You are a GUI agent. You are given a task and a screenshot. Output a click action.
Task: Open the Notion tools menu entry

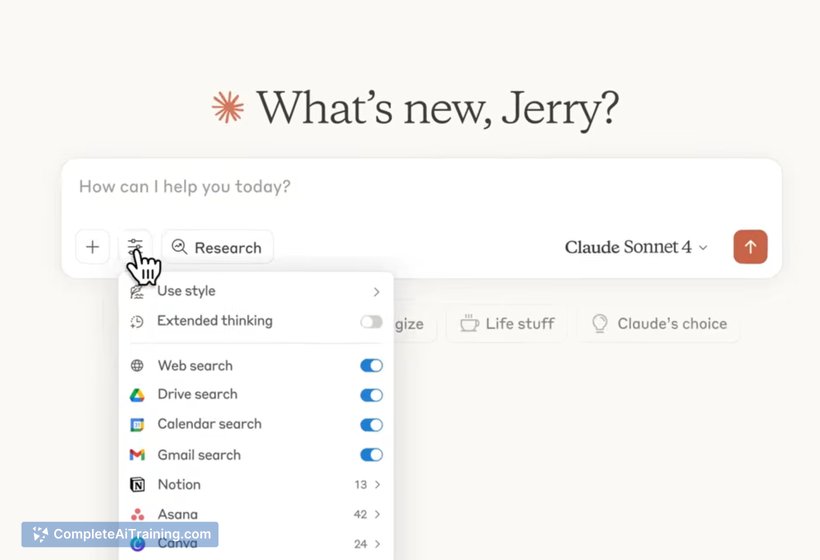click(x=256, y=485)
